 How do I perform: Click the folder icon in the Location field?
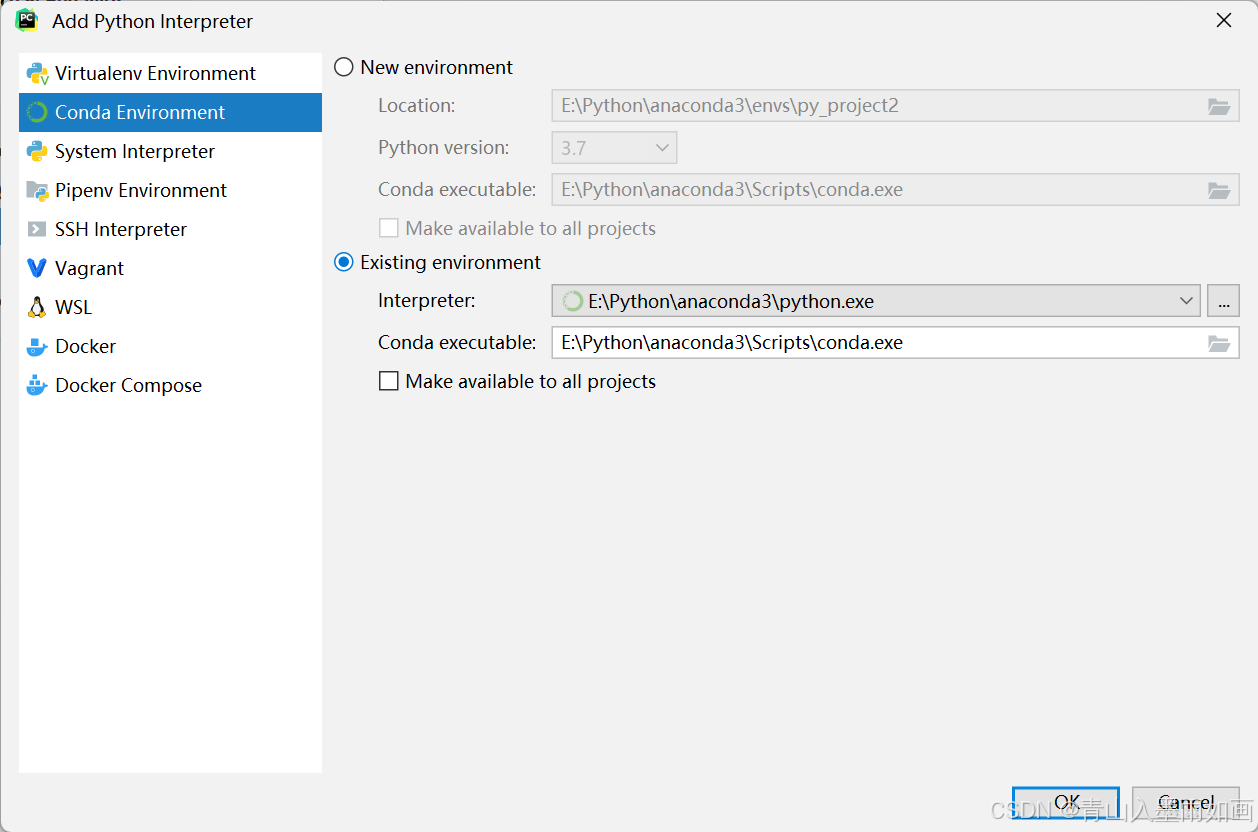point(1218,106)
